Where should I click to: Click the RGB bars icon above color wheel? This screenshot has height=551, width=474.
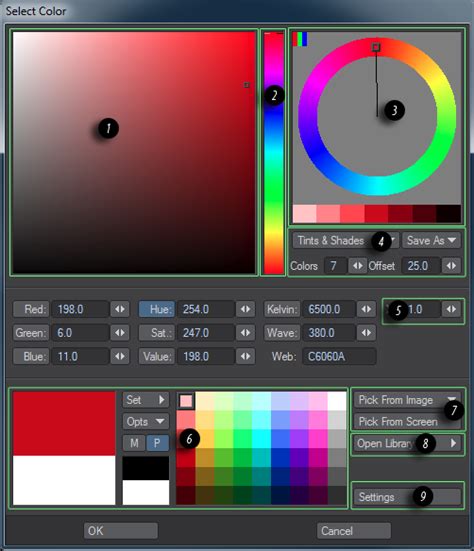click(300, 39)
